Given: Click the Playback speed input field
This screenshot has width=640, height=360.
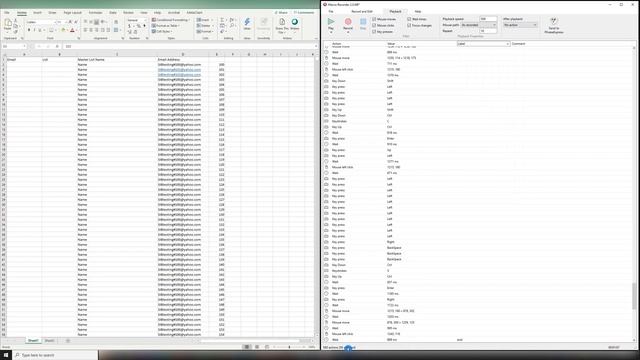Looking at the screenshot, I should point(488,19).
